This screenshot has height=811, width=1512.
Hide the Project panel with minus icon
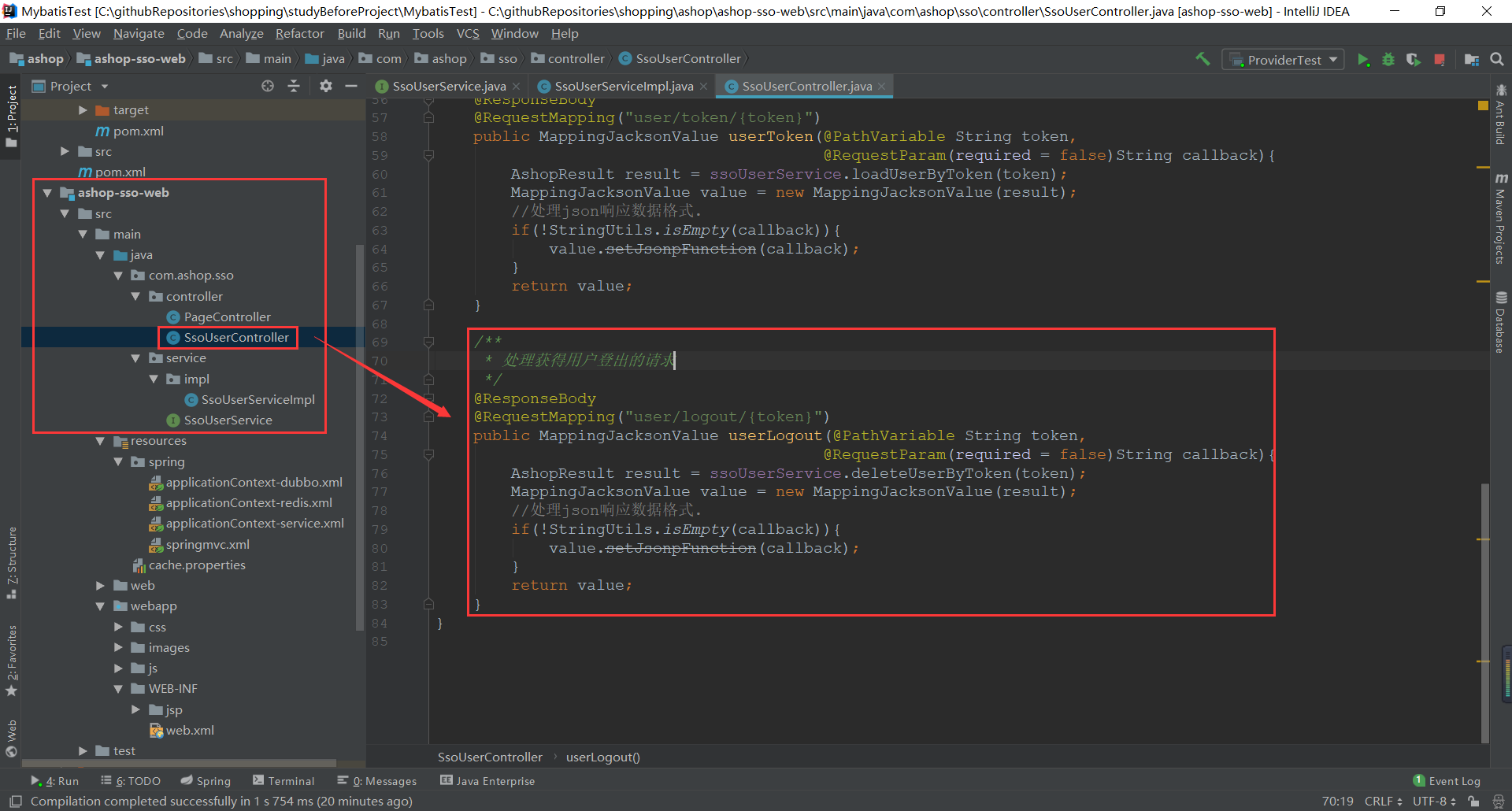[351, 86]
